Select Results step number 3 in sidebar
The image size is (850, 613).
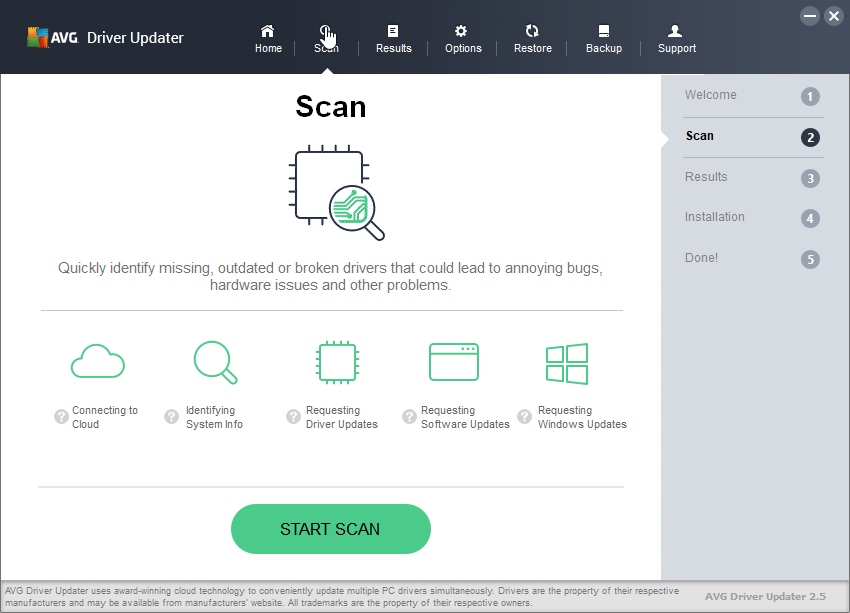click(810, 178)
